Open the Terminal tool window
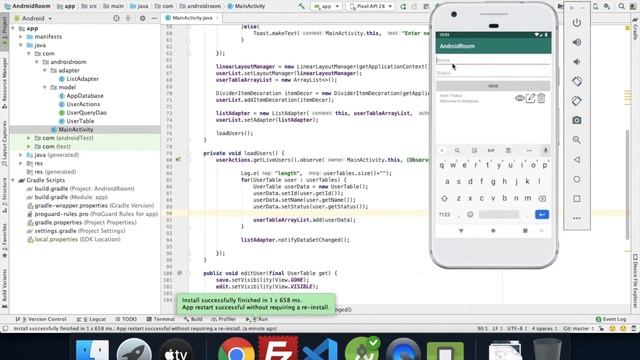Screen dimensions: 640x360 pos(160,319)
